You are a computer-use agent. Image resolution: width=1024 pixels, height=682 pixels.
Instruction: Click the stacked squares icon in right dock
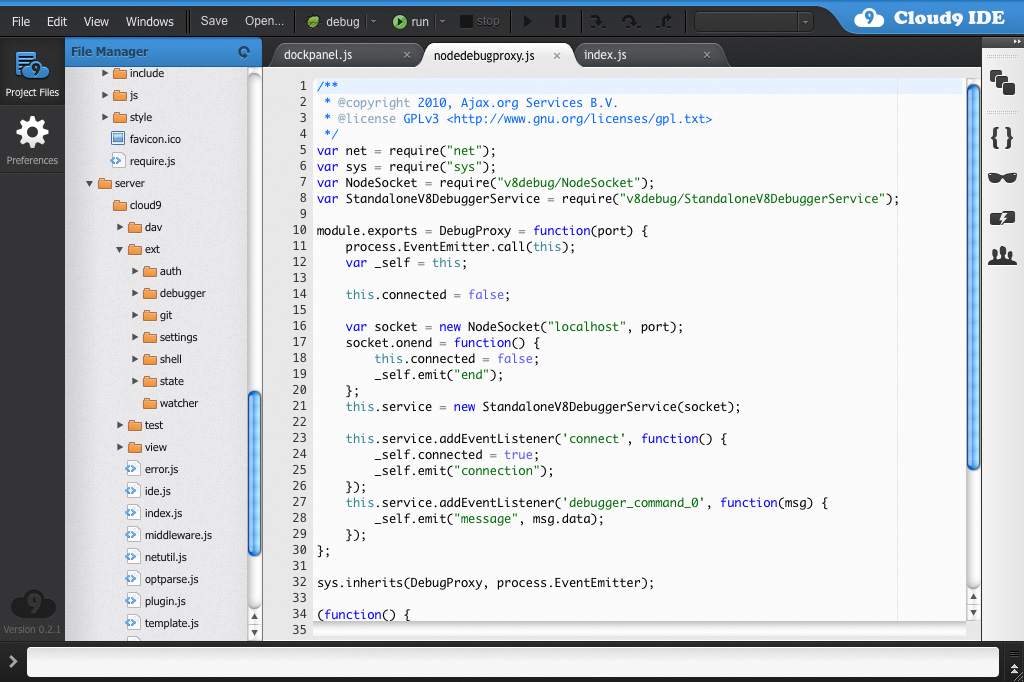pos(1001,82)
